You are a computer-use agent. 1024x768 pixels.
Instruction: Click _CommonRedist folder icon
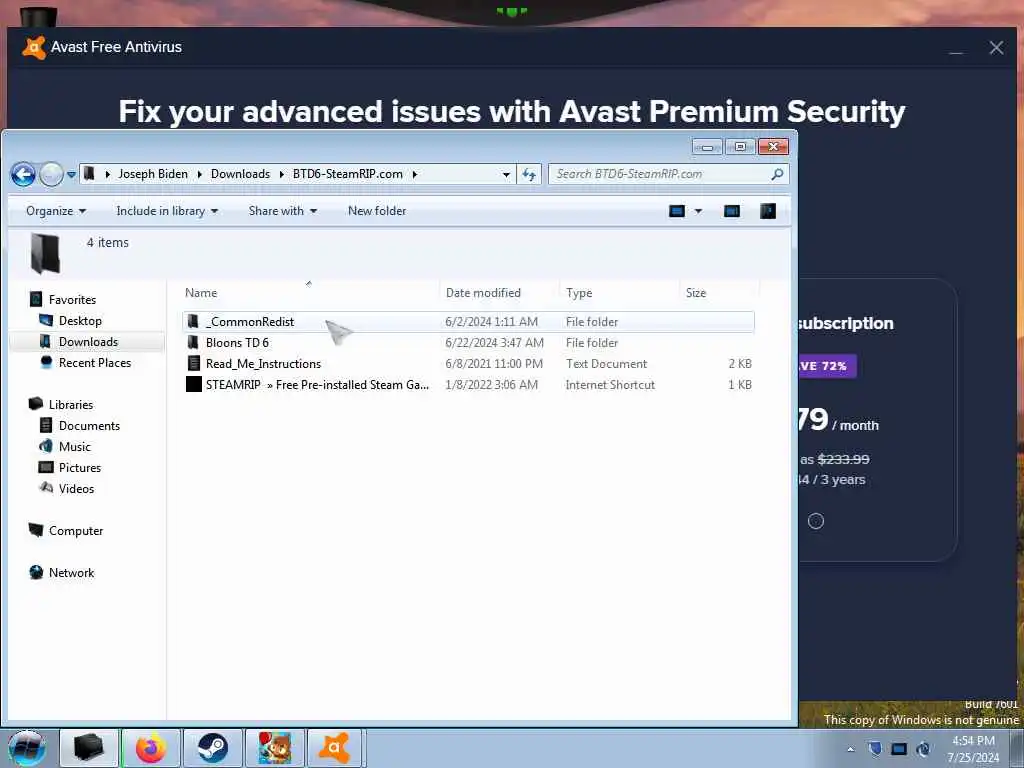click(193, 321)
